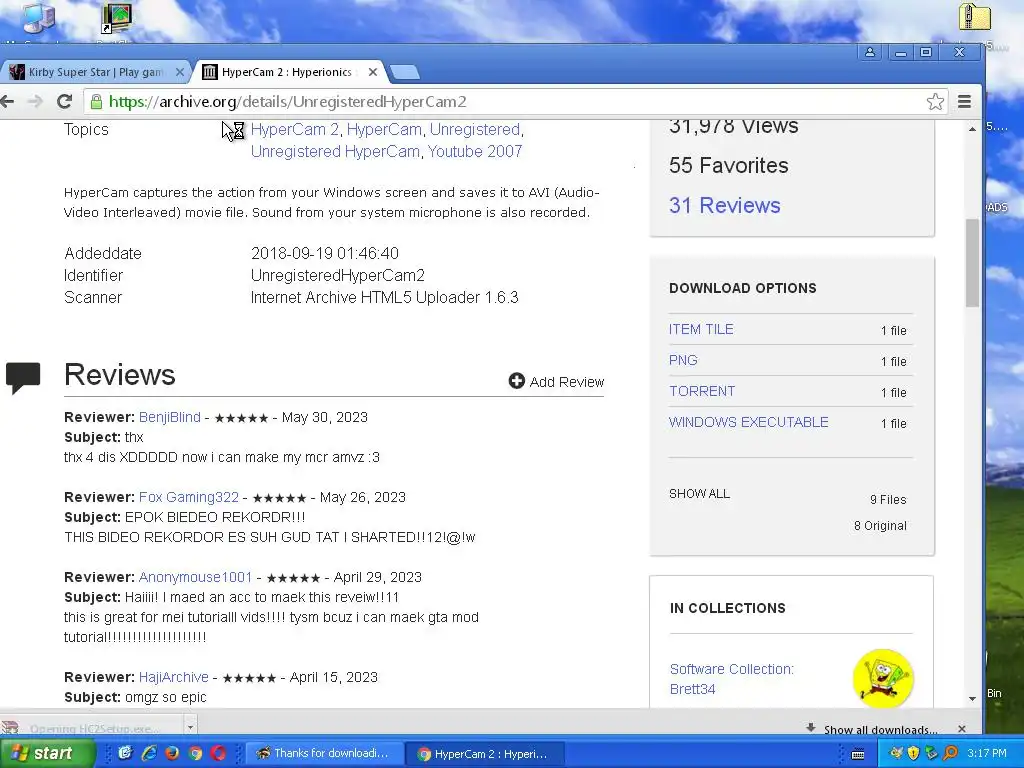1024x768 pixels.
Task: Click Show all downloads
Action: point(880,729)
